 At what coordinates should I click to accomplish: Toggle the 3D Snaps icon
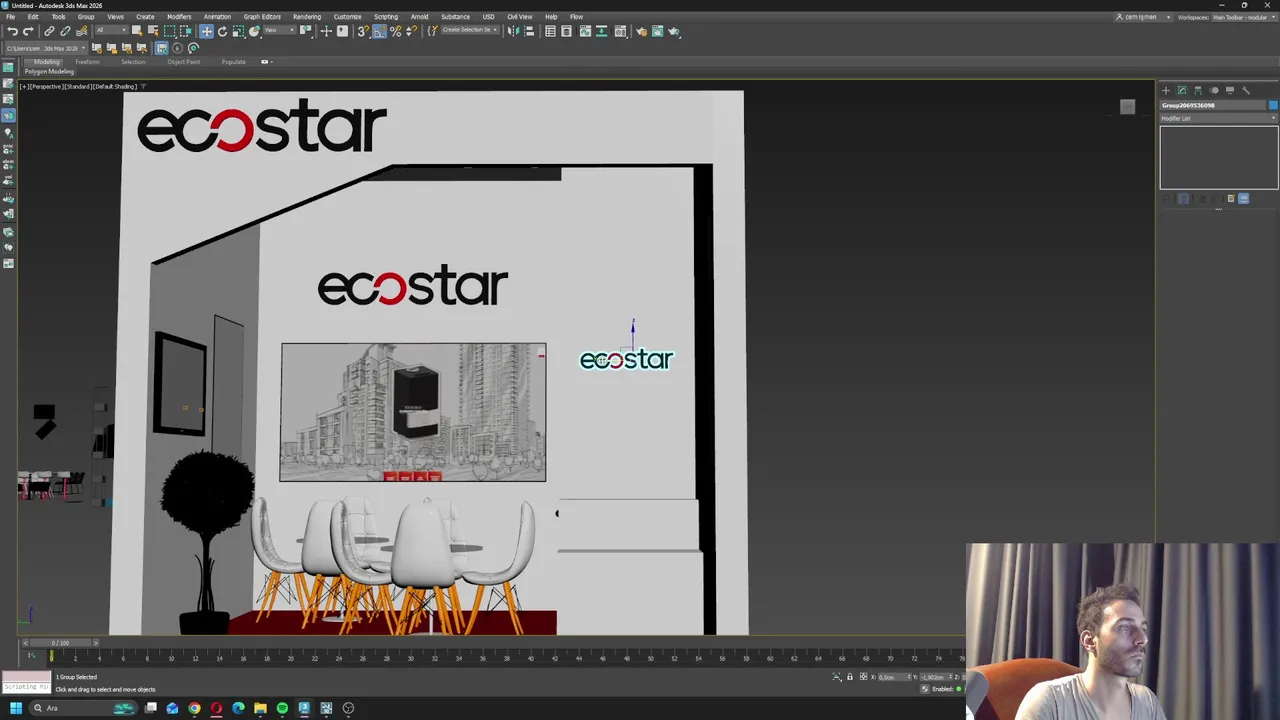click(x=363, y=31)
